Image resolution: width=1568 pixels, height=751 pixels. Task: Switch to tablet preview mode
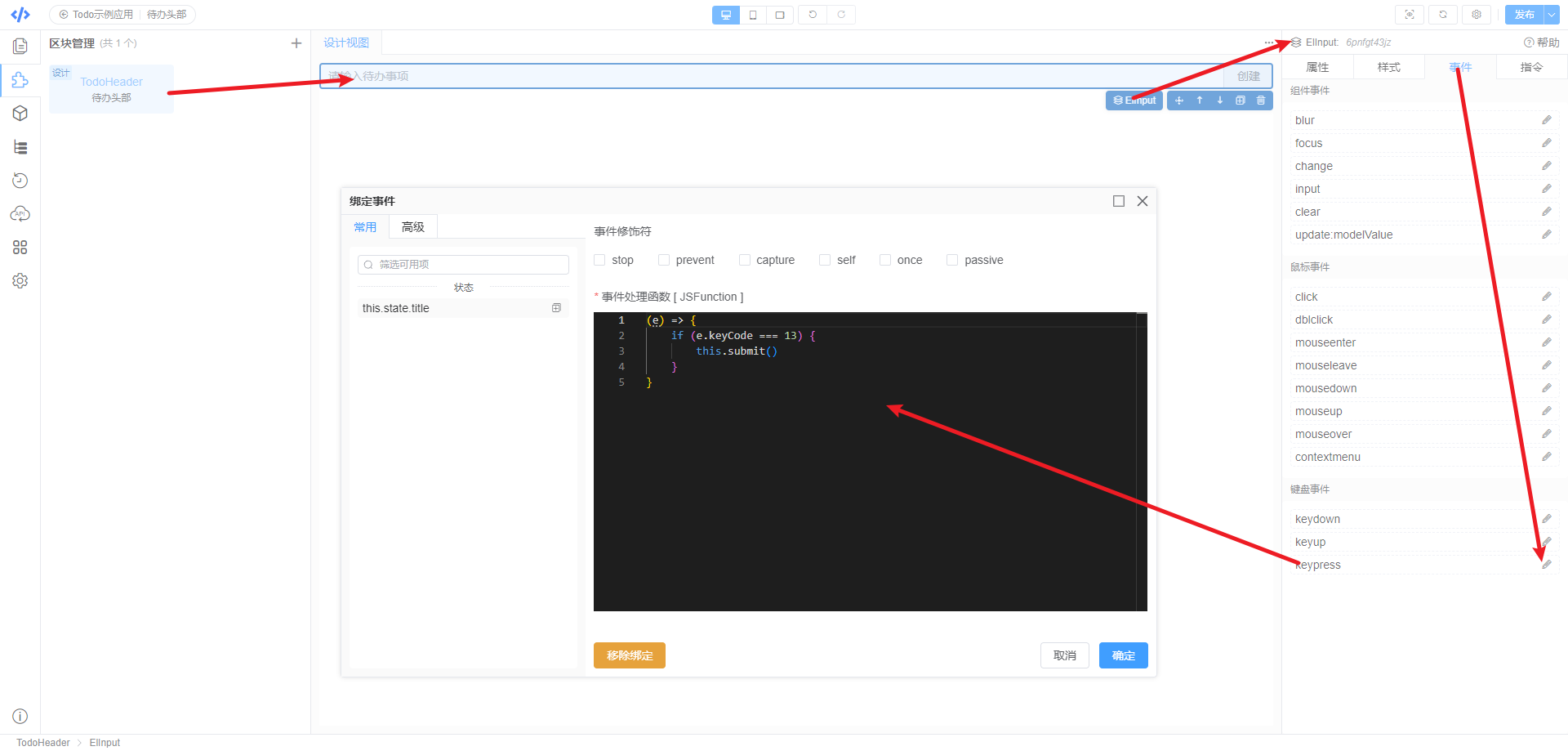pos(780,15)
